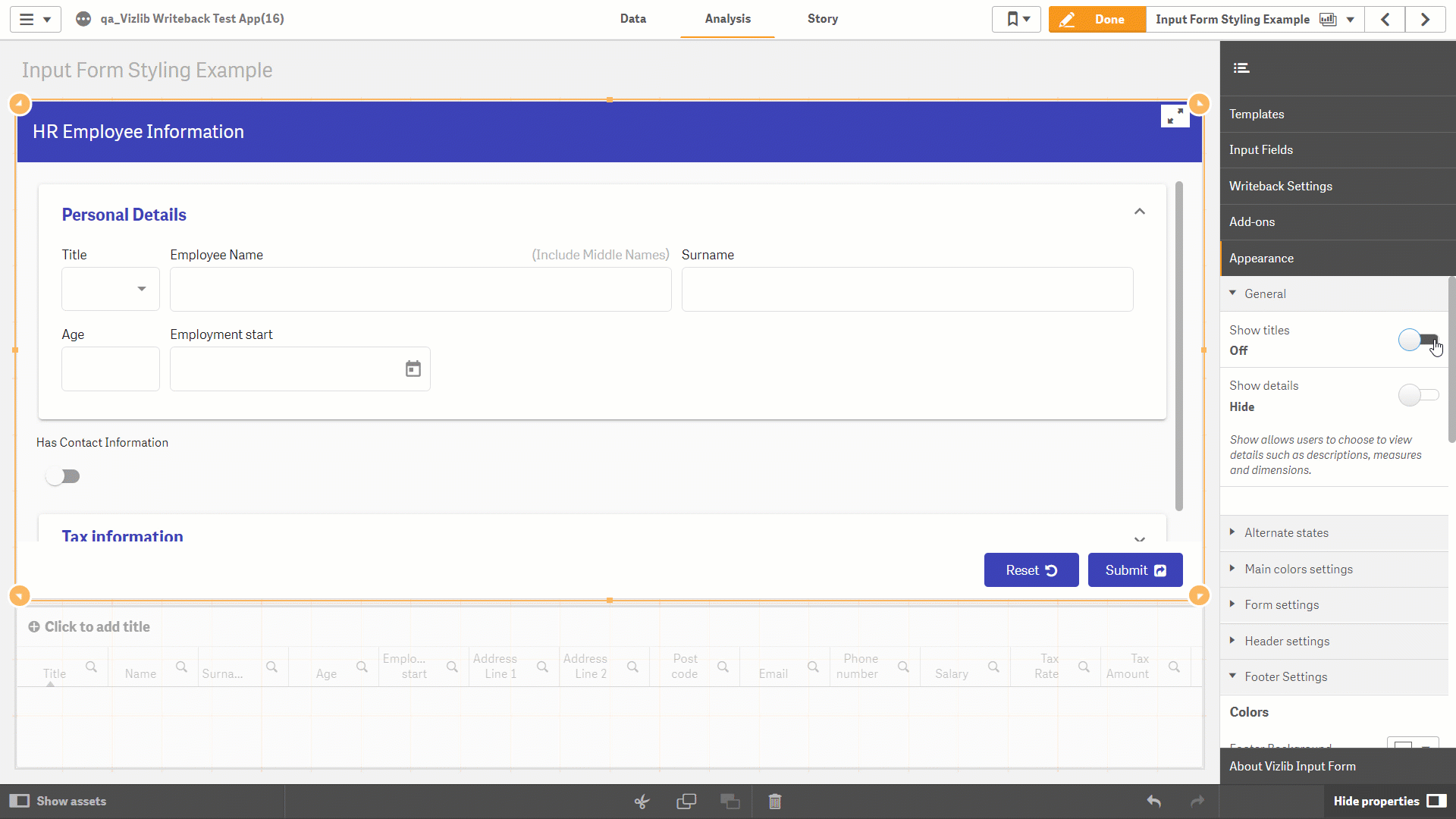This screenshot has width=1456, height=819.
Task: Click the undo arrow icon
Action: (1154, 801)
